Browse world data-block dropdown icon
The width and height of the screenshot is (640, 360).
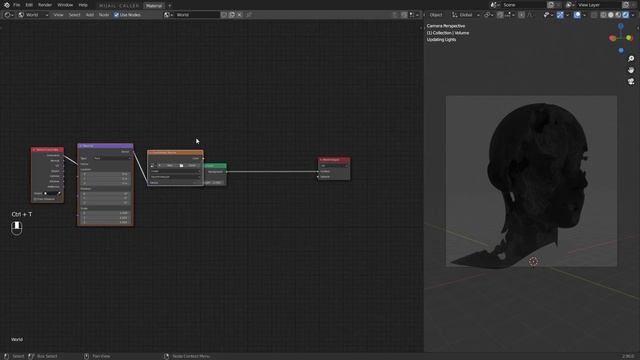pyautogui.click(x=167, y=15)
